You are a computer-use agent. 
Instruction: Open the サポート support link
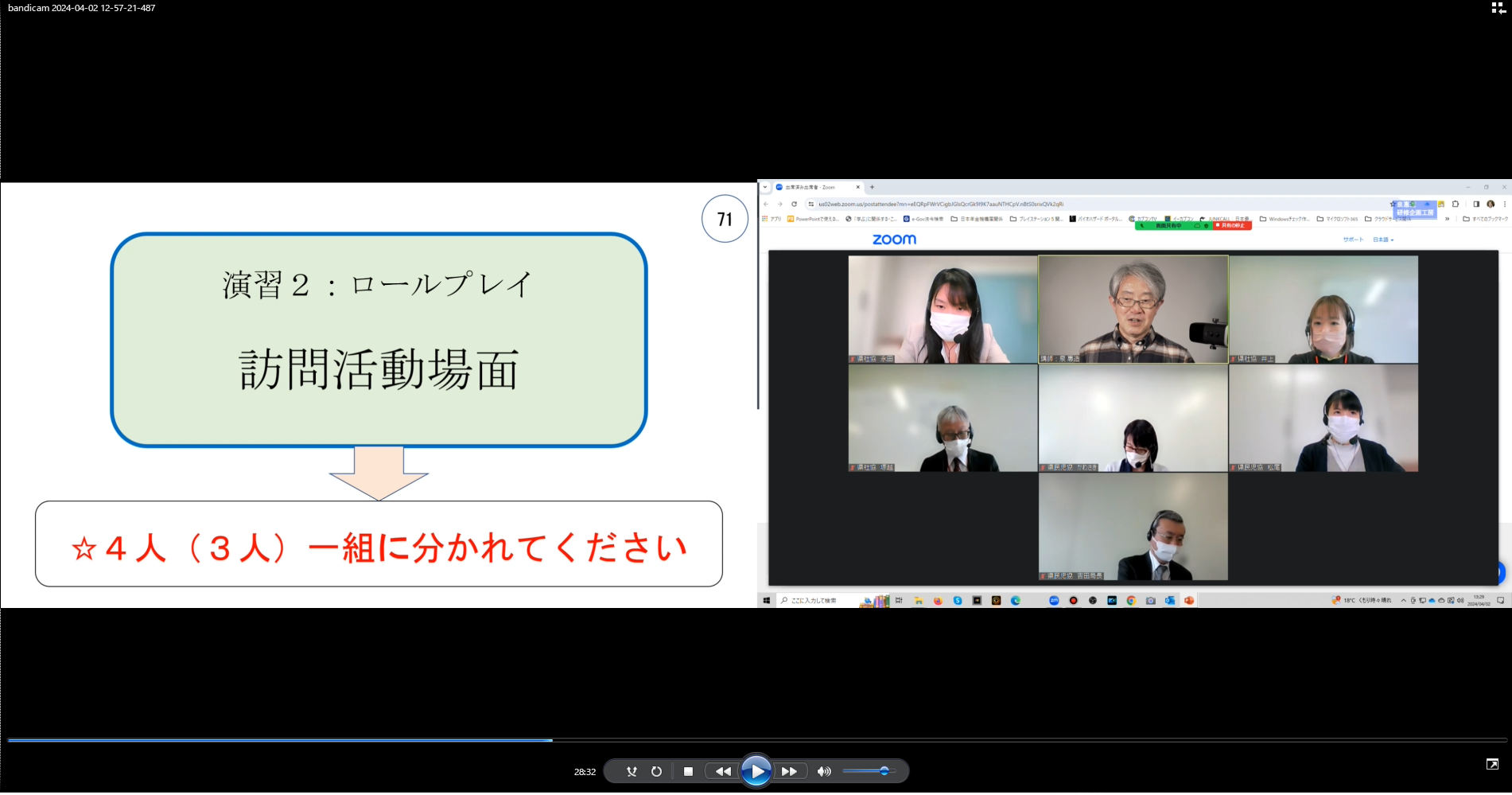pyautogui.click(x=1354, y=240)
